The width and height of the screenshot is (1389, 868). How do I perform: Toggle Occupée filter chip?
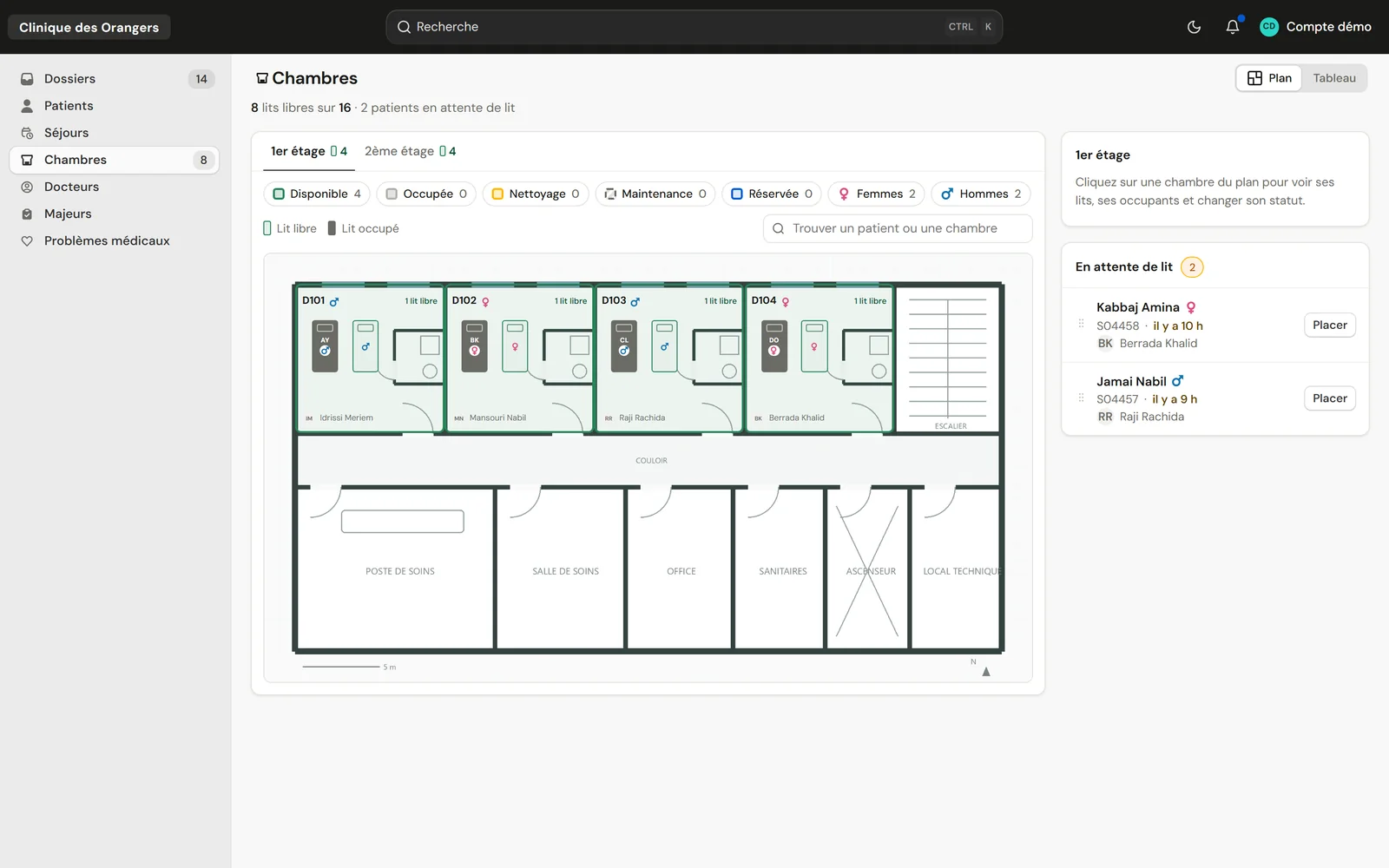click(x=426, y=194)
